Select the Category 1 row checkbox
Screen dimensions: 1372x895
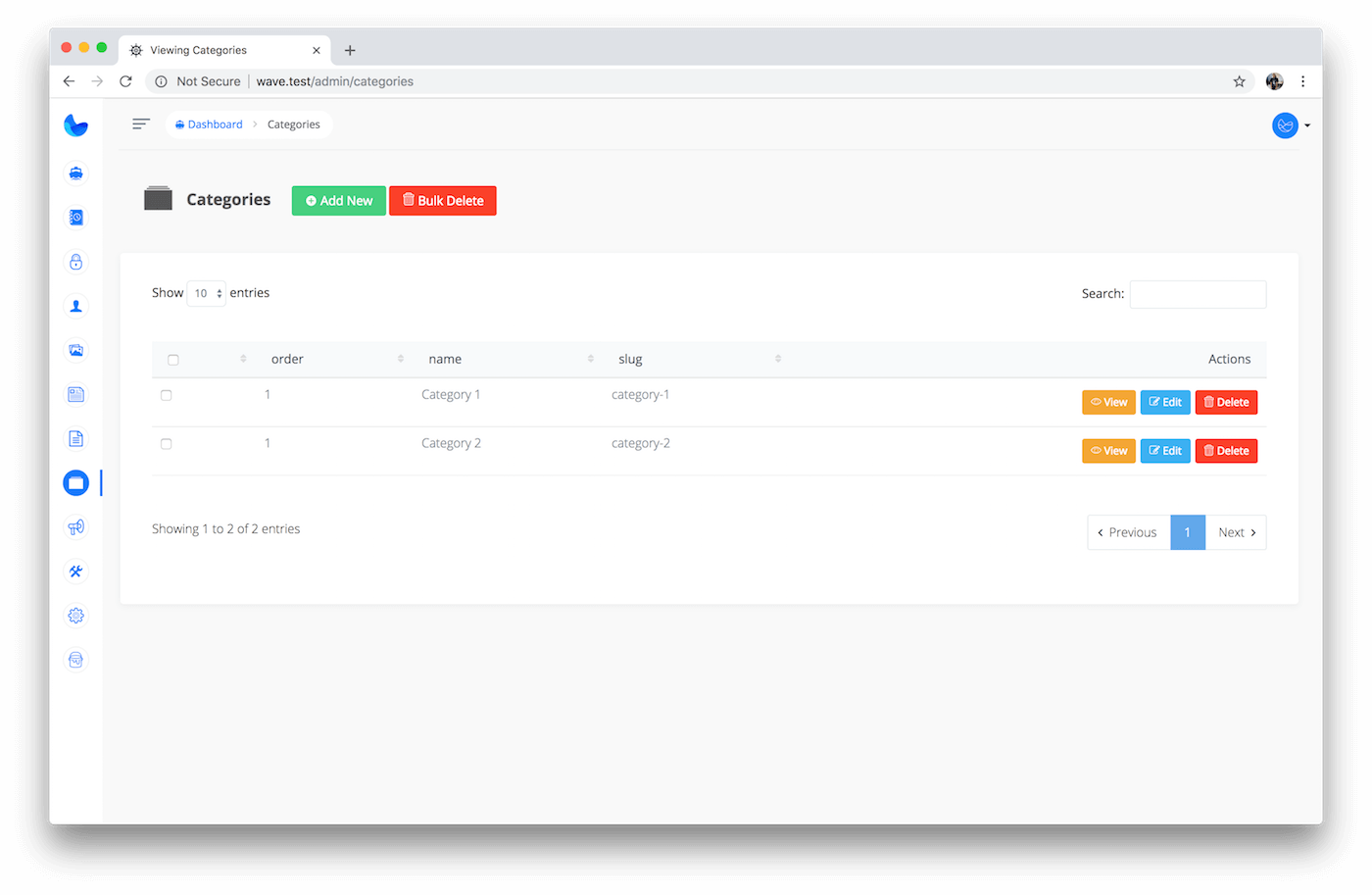click(x=167, y=395)
